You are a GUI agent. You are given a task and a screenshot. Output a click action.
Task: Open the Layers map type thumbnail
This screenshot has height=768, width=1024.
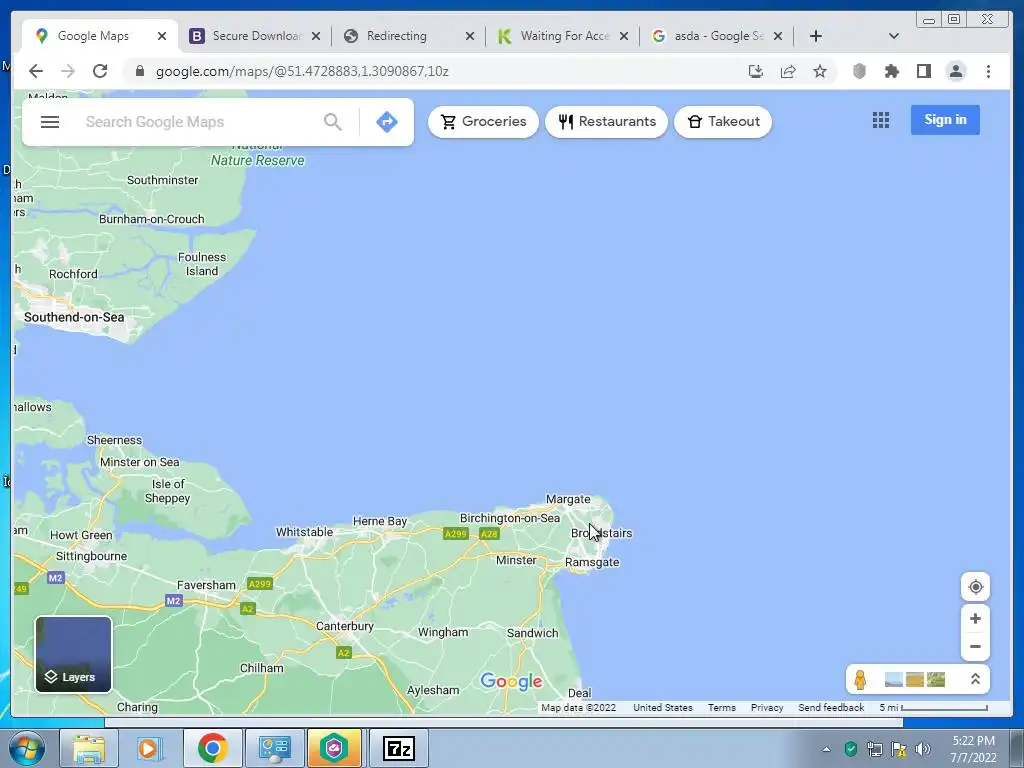tap(74, 654)
